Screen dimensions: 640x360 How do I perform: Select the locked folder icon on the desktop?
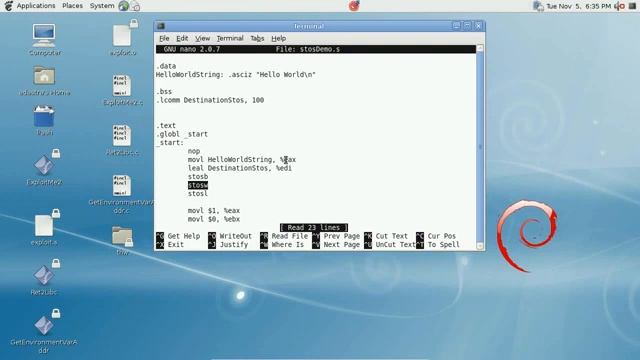[122, 236]
